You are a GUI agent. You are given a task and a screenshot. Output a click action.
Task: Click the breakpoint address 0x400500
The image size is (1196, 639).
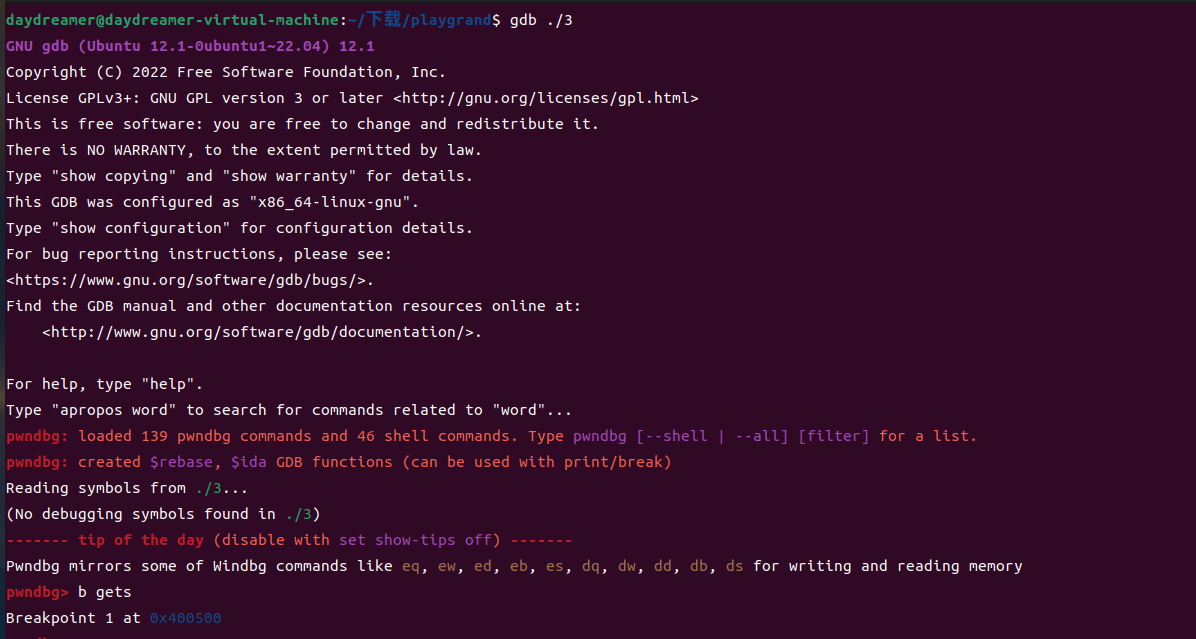[185, 618]
